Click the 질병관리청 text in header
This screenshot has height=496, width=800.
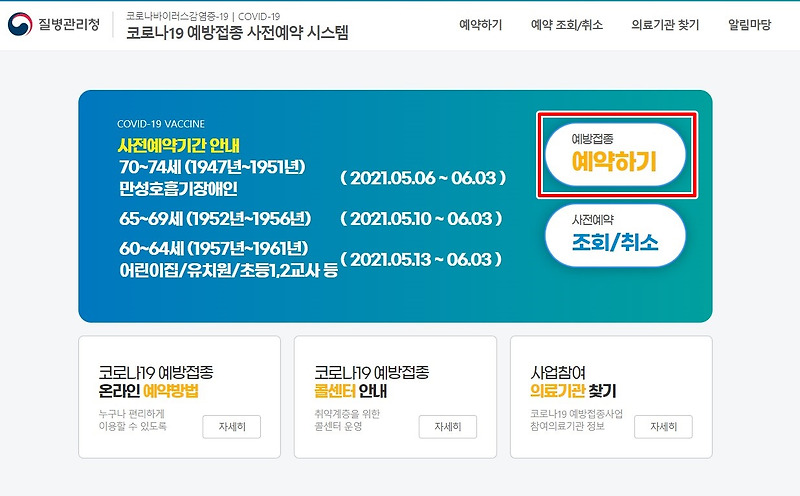tap(69, 24)
